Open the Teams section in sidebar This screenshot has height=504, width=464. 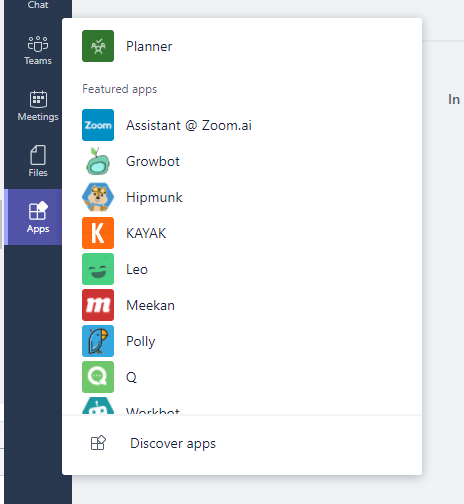tap(38, 50)
